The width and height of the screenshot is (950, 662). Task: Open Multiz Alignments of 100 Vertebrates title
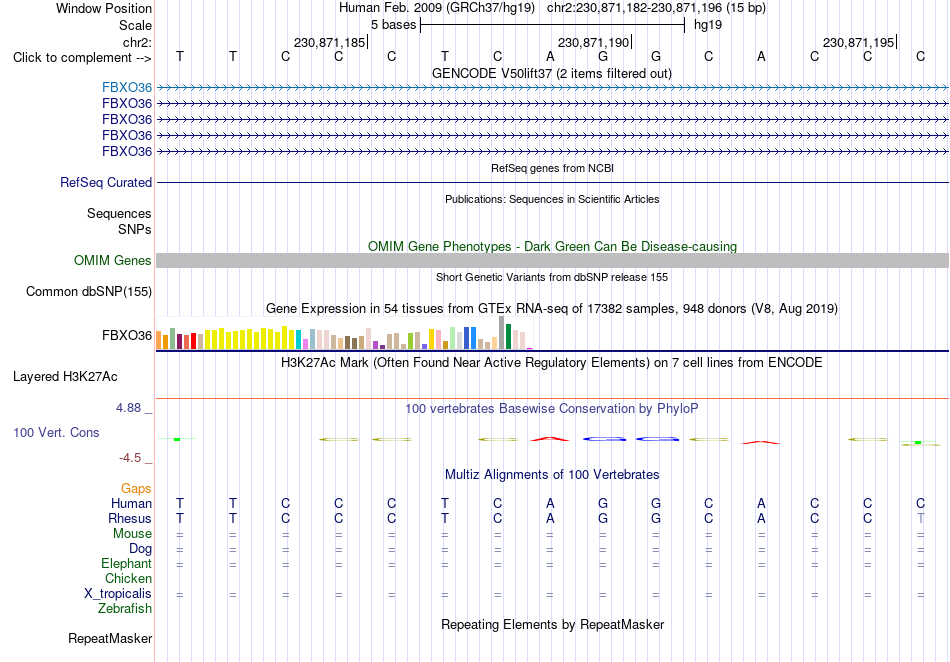tap(552, 474)
